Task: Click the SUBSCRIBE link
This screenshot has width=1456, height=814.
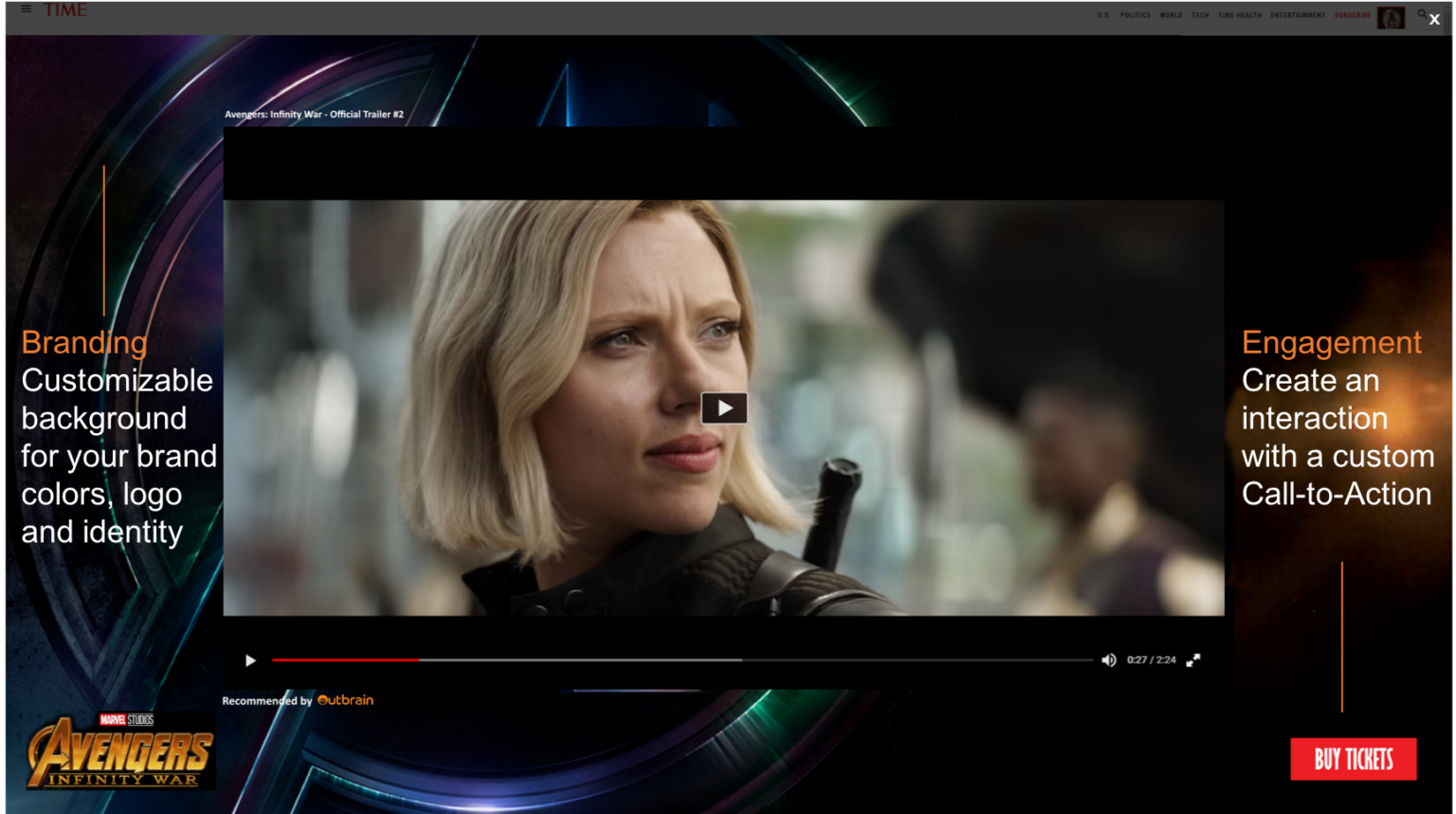Action: 1352,15
